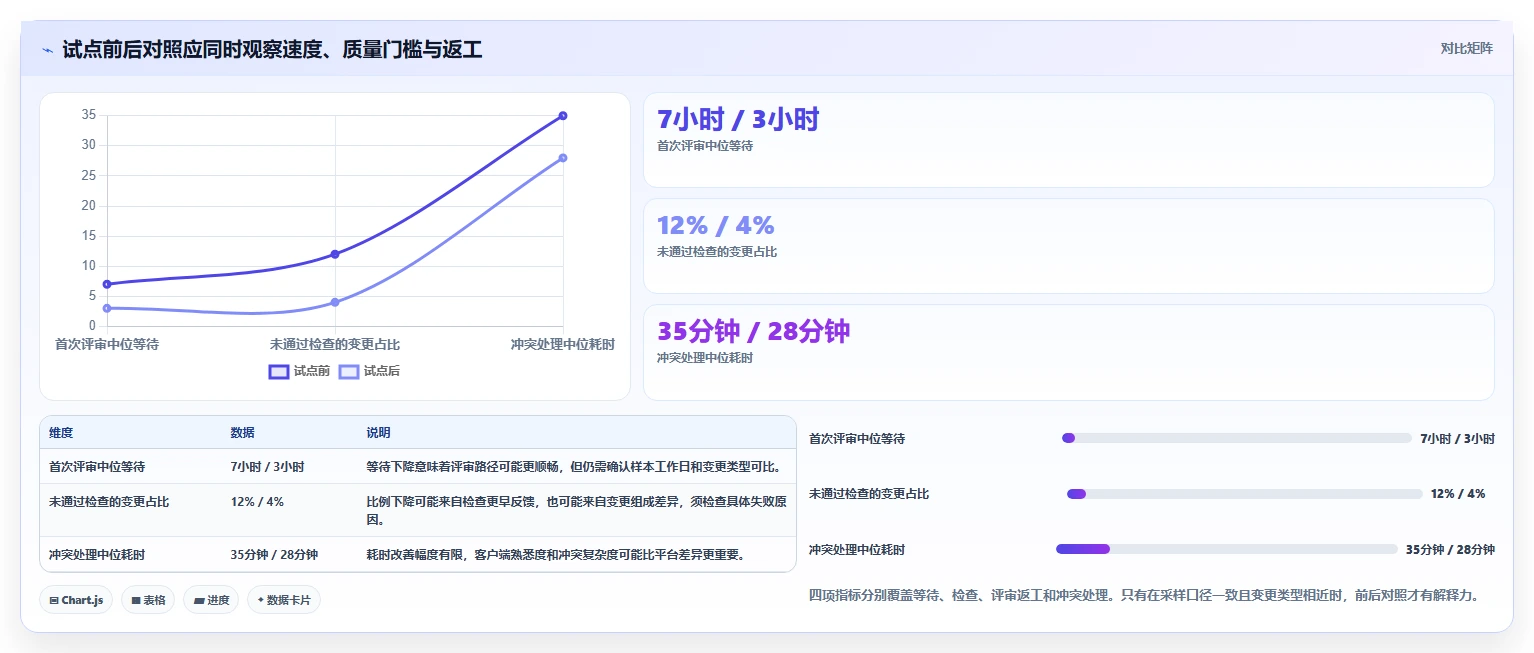Click the lightning icon beside the card title
Screen dimensions: 1534x653
tap(48, 49)
